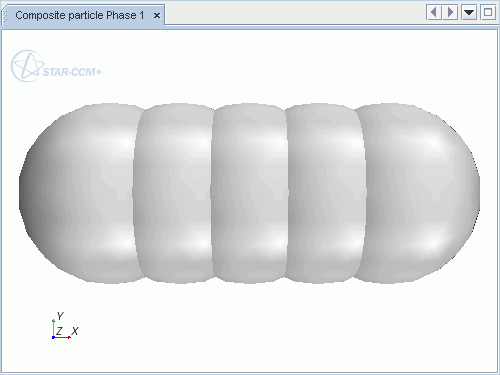Select the Composite particle Phase 1 tab
This screenshot has height=375, width=500.
click(x=80, y=15)
